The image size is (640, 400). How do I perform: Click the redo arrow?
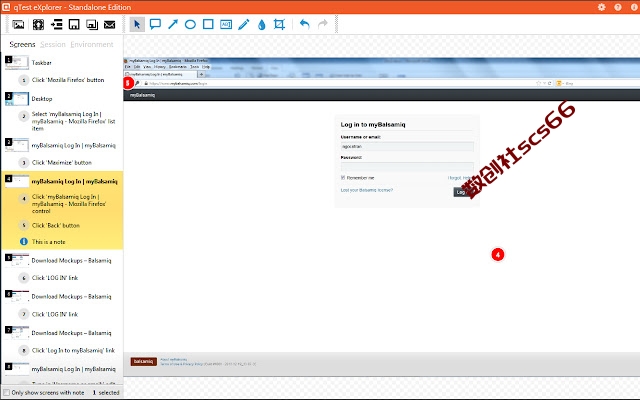[x=322, y=24]
